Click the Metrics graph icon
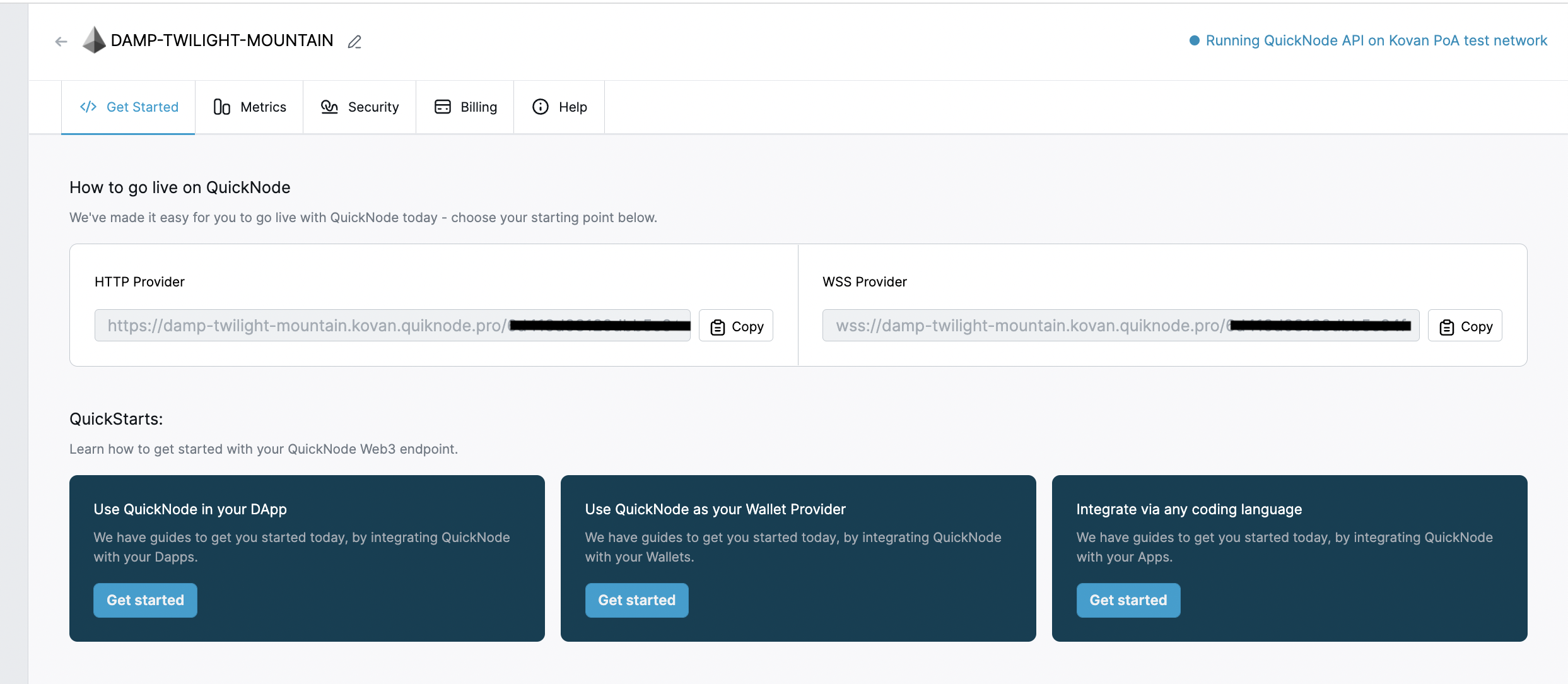This screenshot has height=684, width=1568. (221, 106)
